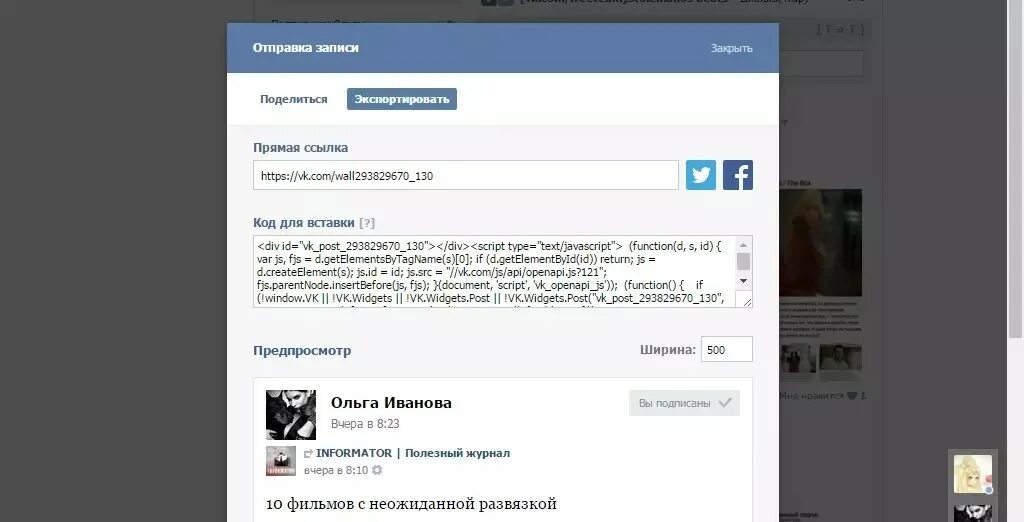Open the Ольга Иванова name link
The width and height of the screenshot is (1024, 522).
coord(391,402)
